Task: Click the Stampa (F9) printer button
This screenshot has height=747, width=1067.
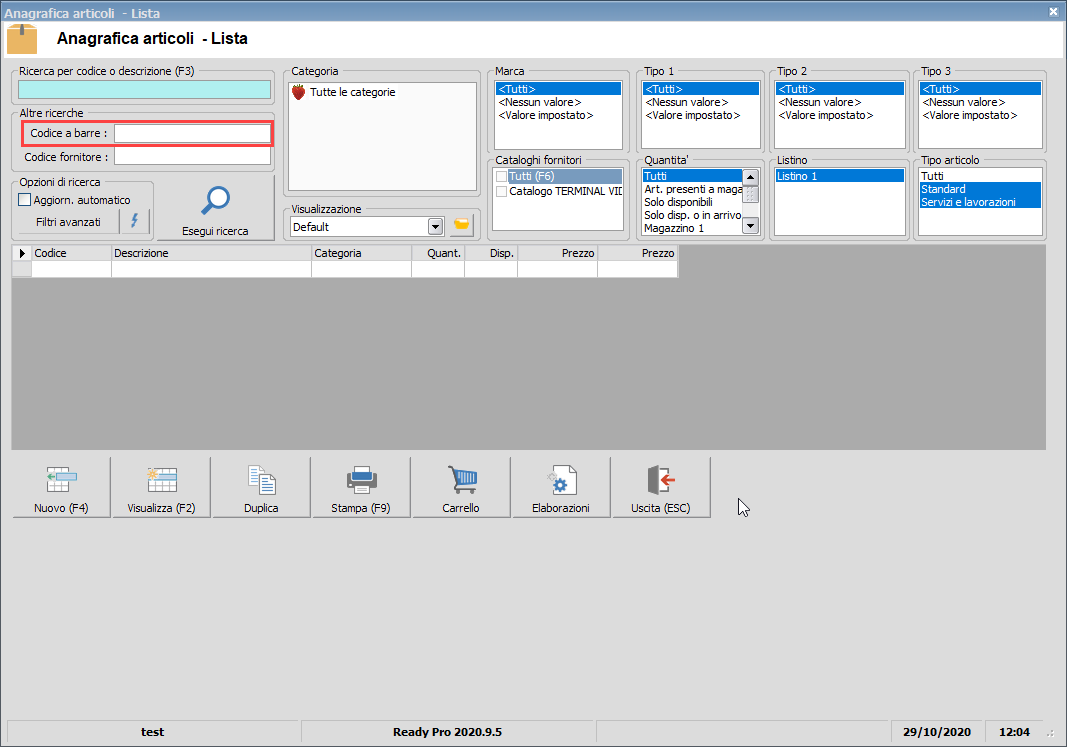Action: 361,487
